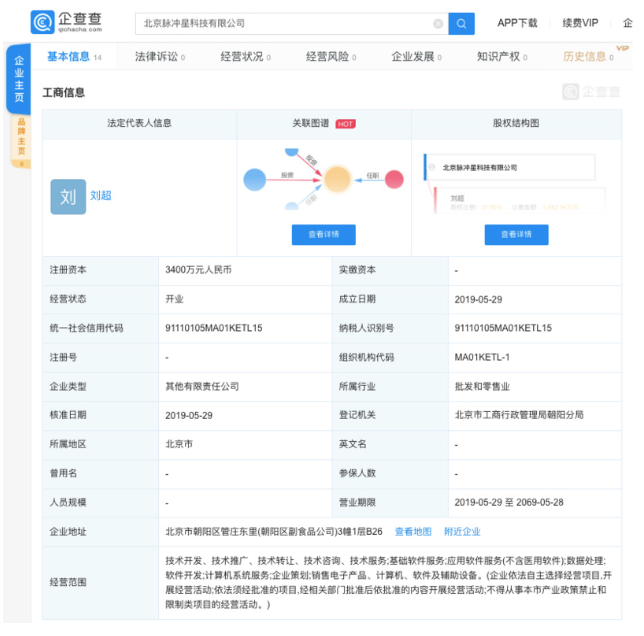Select the 企业发展 tab
Screen dimensions: 644x636
[x=416, y=56]
